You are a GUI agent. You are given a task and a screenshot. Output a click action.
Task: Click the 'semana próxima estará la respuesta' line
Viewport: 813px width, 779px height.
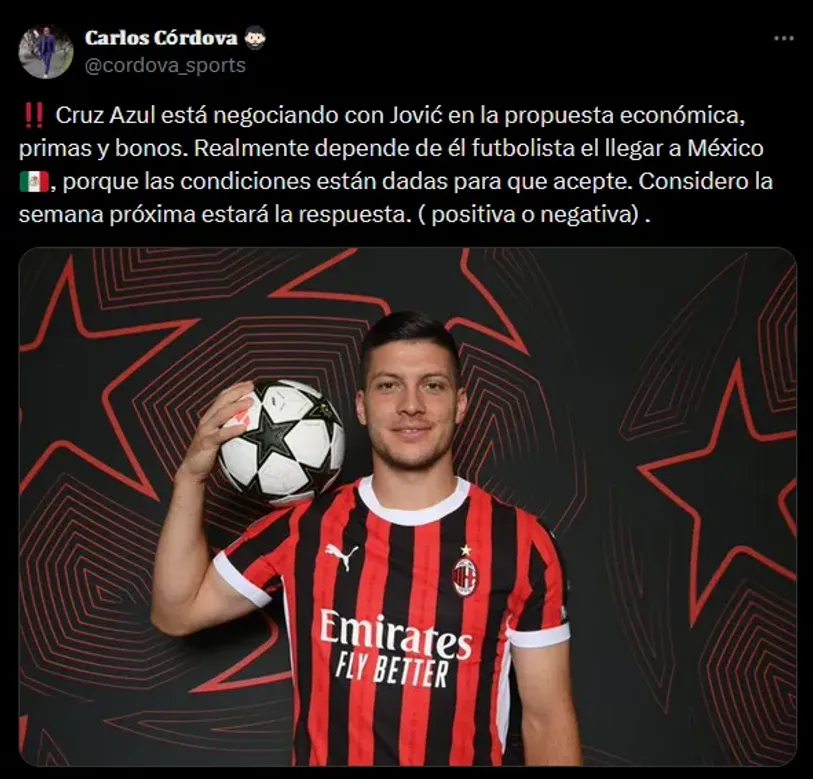pyautogui.click(x=334, y=215)
